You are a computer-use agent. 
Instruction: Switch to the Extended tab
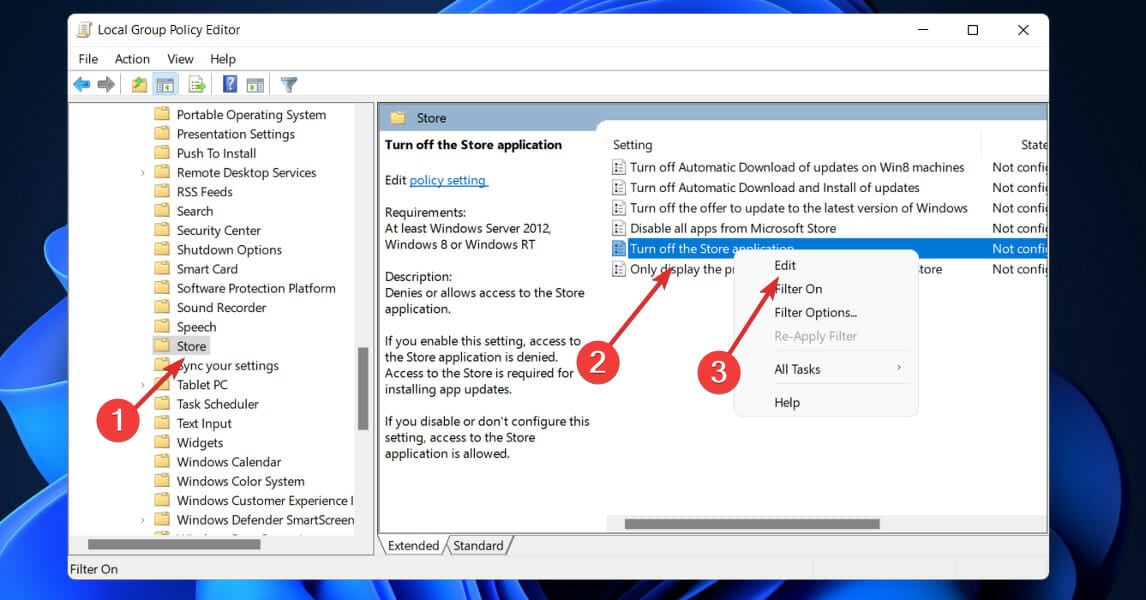coord(413,545)
